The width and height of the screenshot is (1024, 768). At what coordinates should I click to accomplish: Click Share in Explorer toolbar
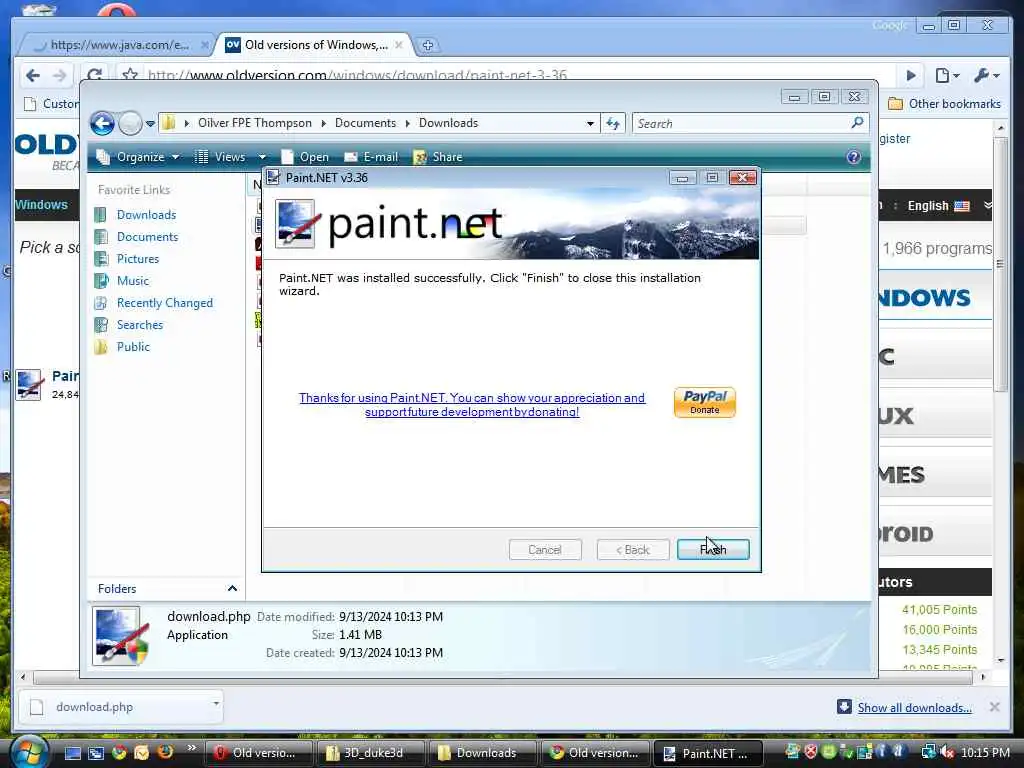pyautogui.click(x=438, y=157)
